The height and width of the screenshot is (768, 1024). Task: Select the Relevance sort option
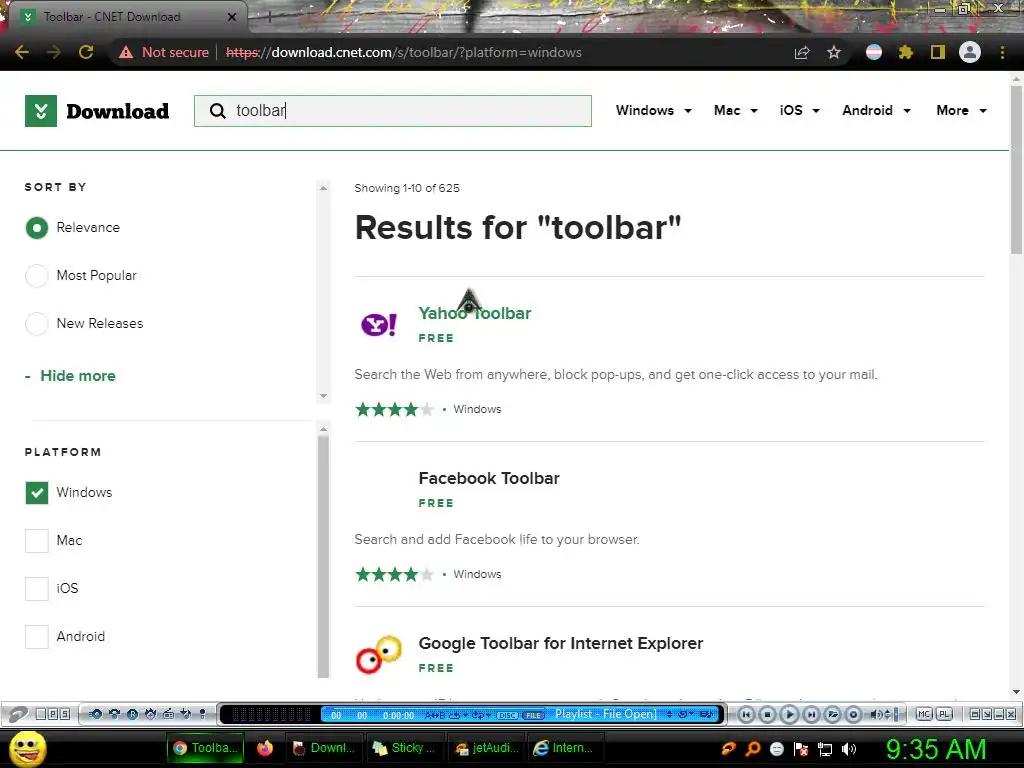[x=37, y=228]
